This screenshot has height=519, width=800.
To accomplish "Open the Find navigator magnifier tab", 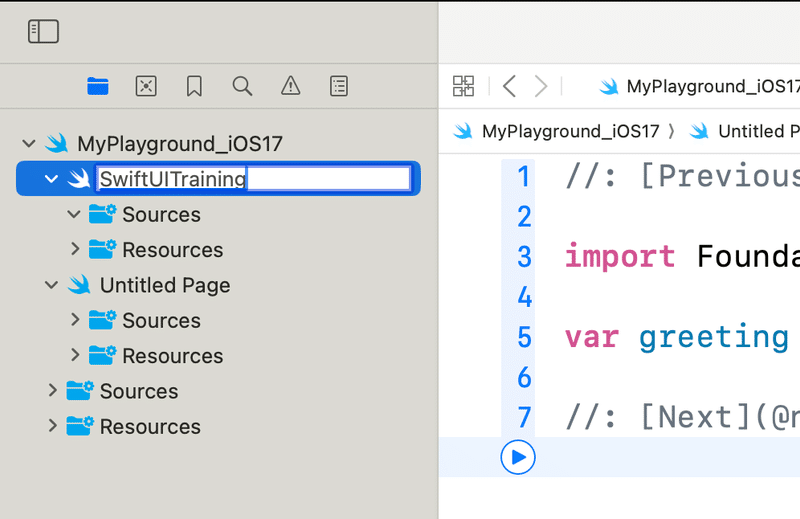I will point(242,86).
